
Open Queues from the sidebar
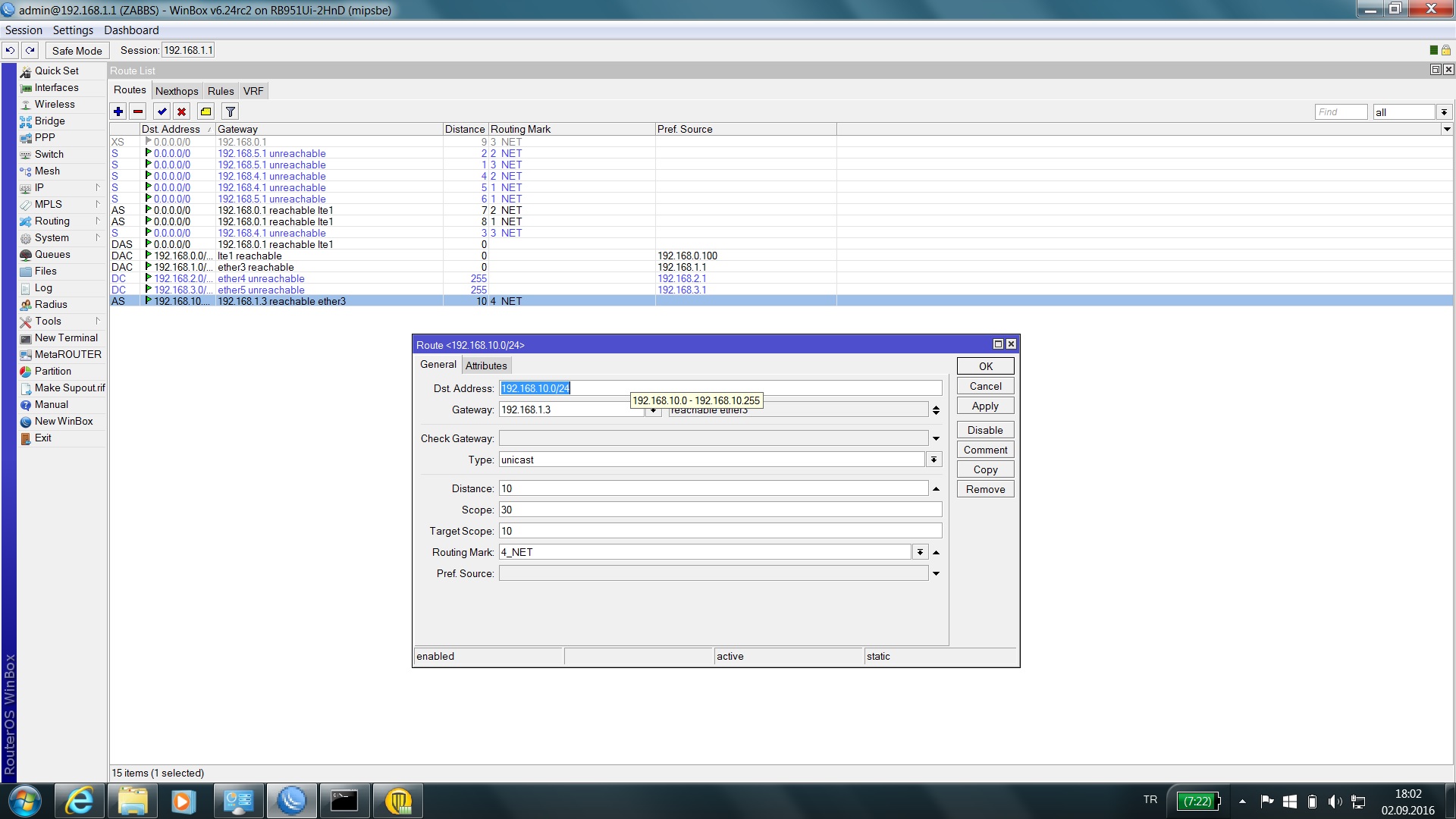52,254
